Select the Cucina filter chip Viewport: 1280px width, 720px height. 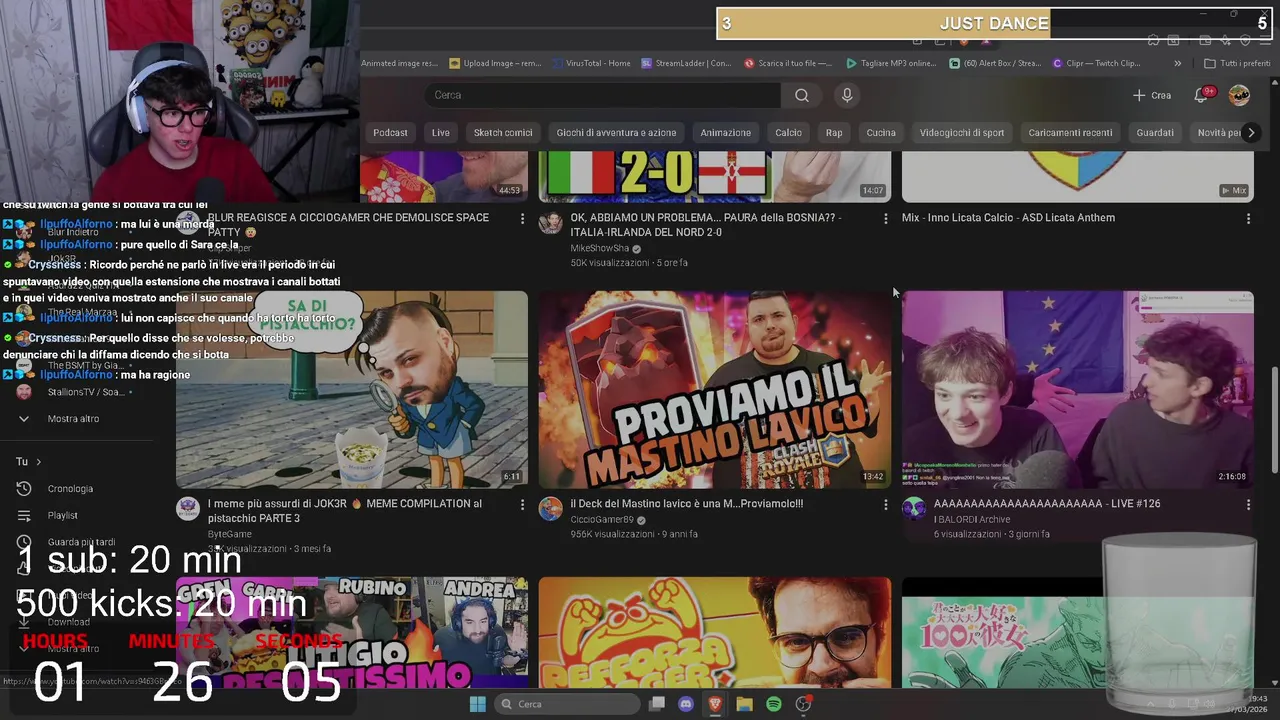coord(881,132)
